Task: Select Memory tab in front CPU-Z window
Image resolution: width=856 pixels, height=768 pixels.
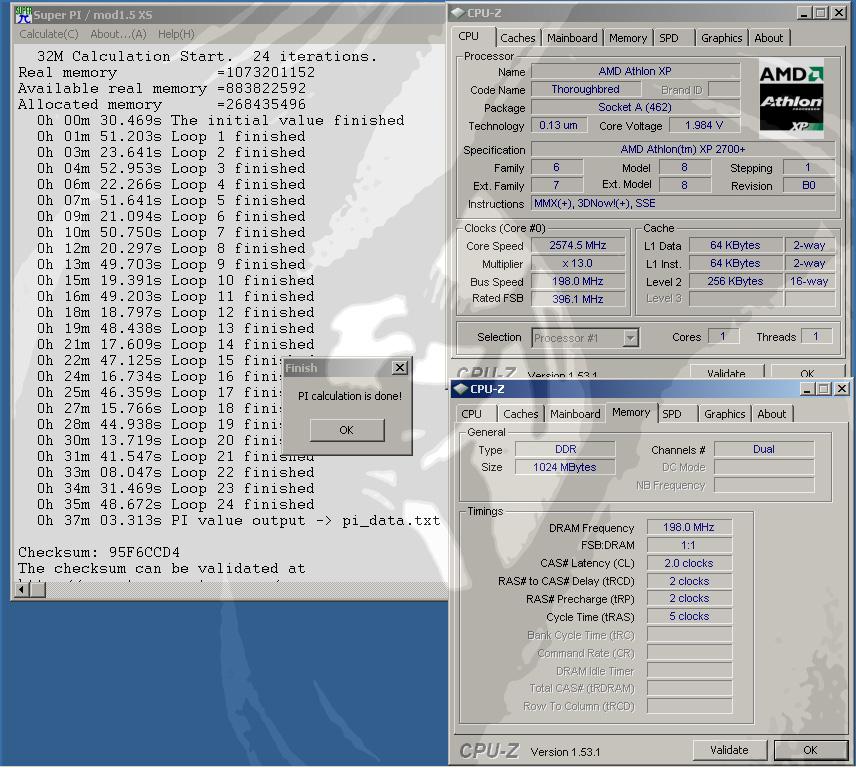Action: (x=631, y=413)
